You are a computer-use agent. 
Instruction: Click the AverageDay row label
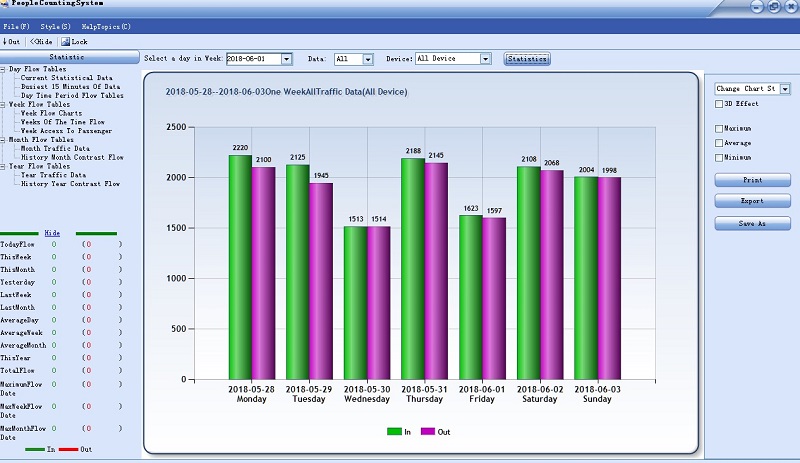coord(19,320)
